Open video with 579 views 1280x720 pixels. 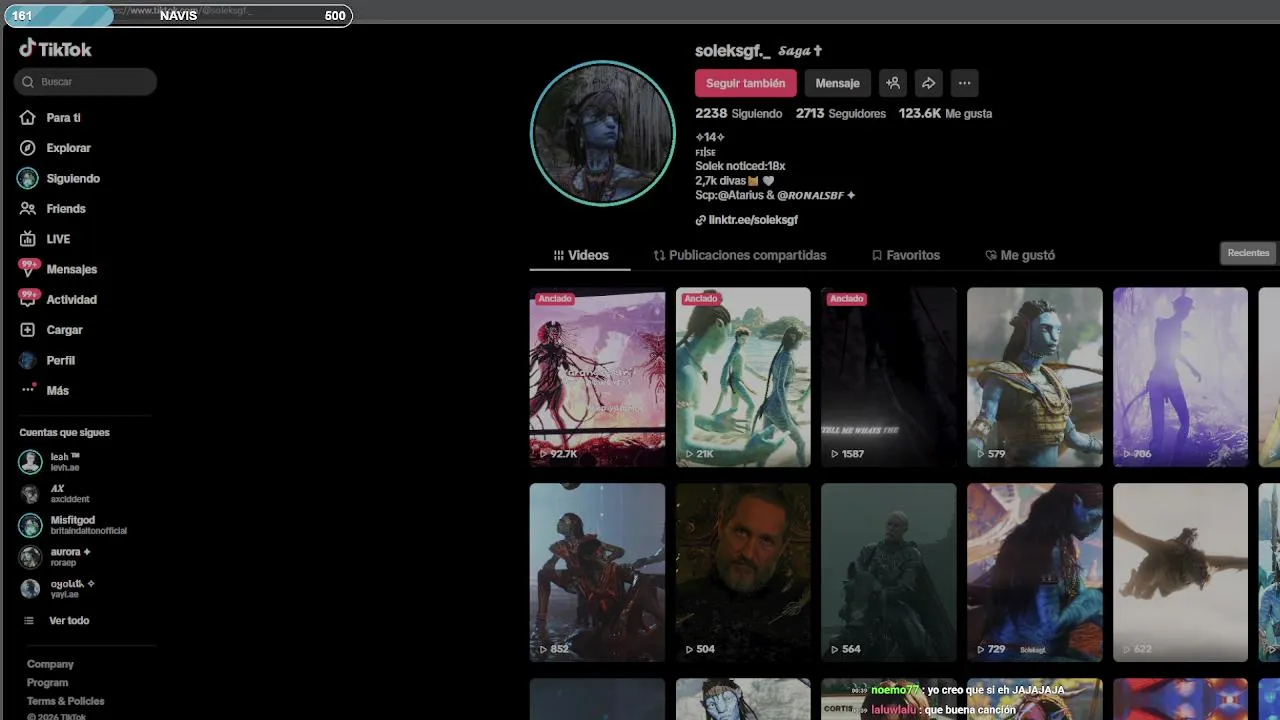pyautogui.click(x=1035, y=377)
